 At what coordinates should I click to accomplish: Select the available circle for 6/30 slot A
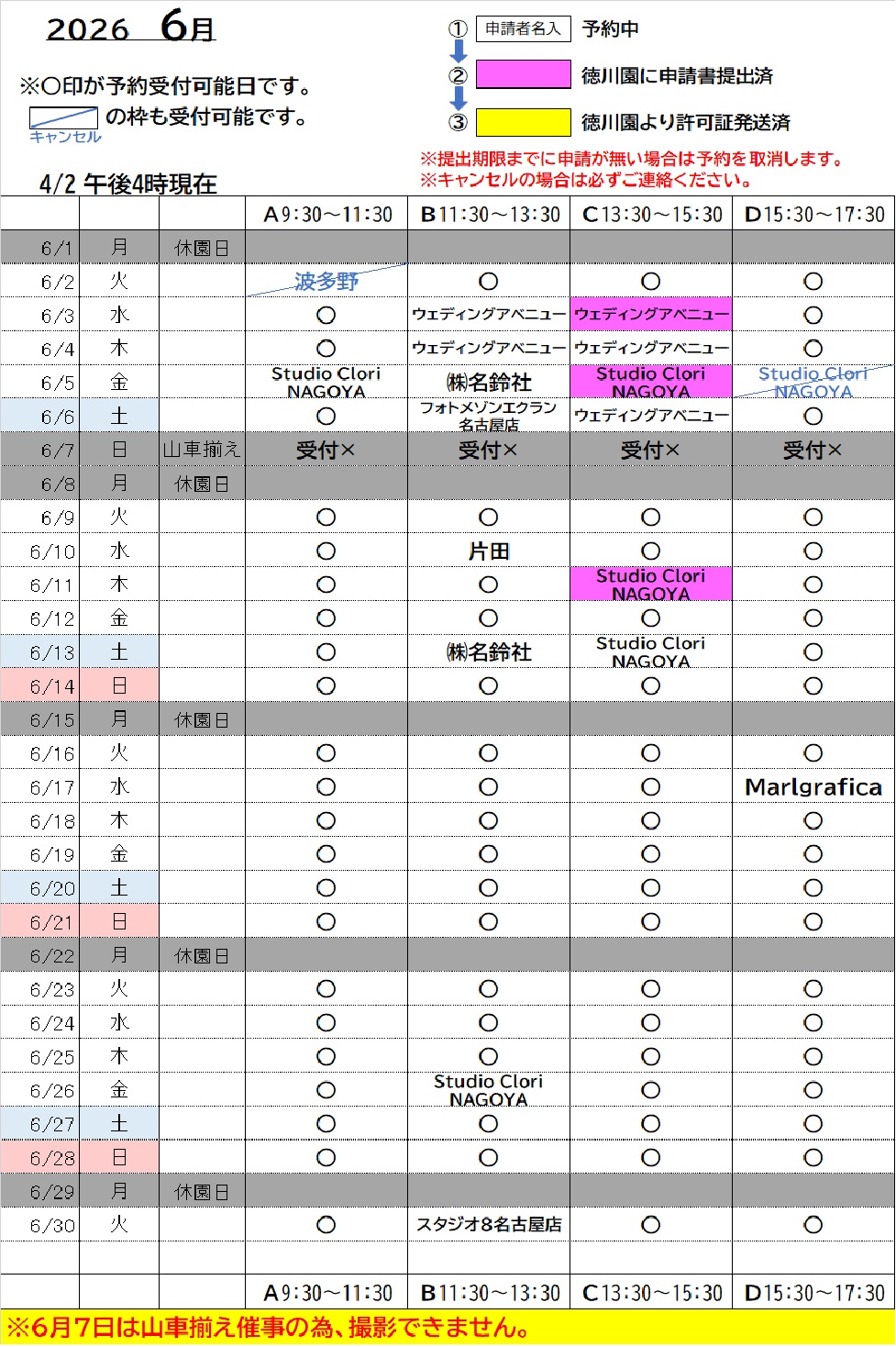pyautogui.click(x=326, y=1225)
